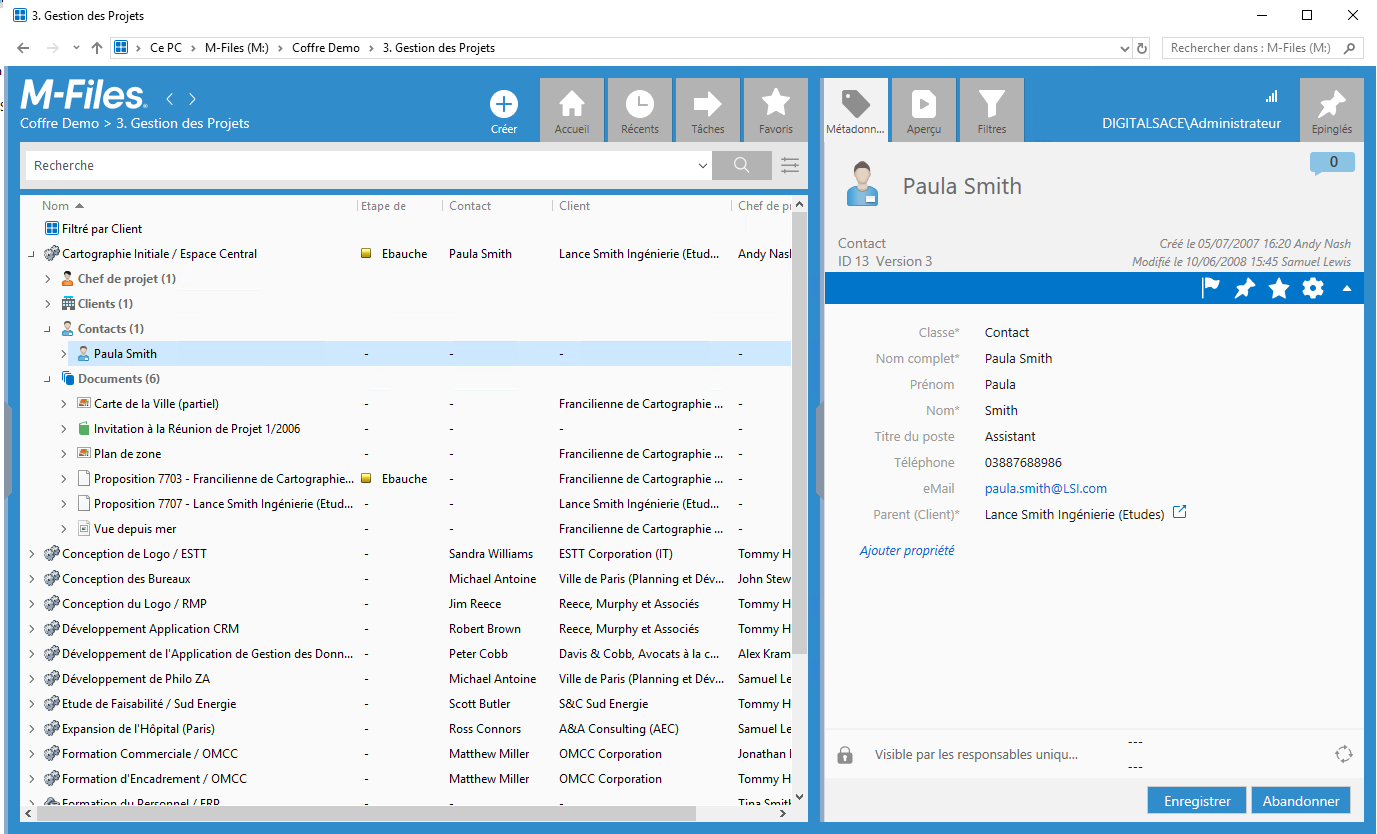Expand Développement Application CRM project
The height and width of the screenshot is (834, 1377).
click(x=31, y=629)
